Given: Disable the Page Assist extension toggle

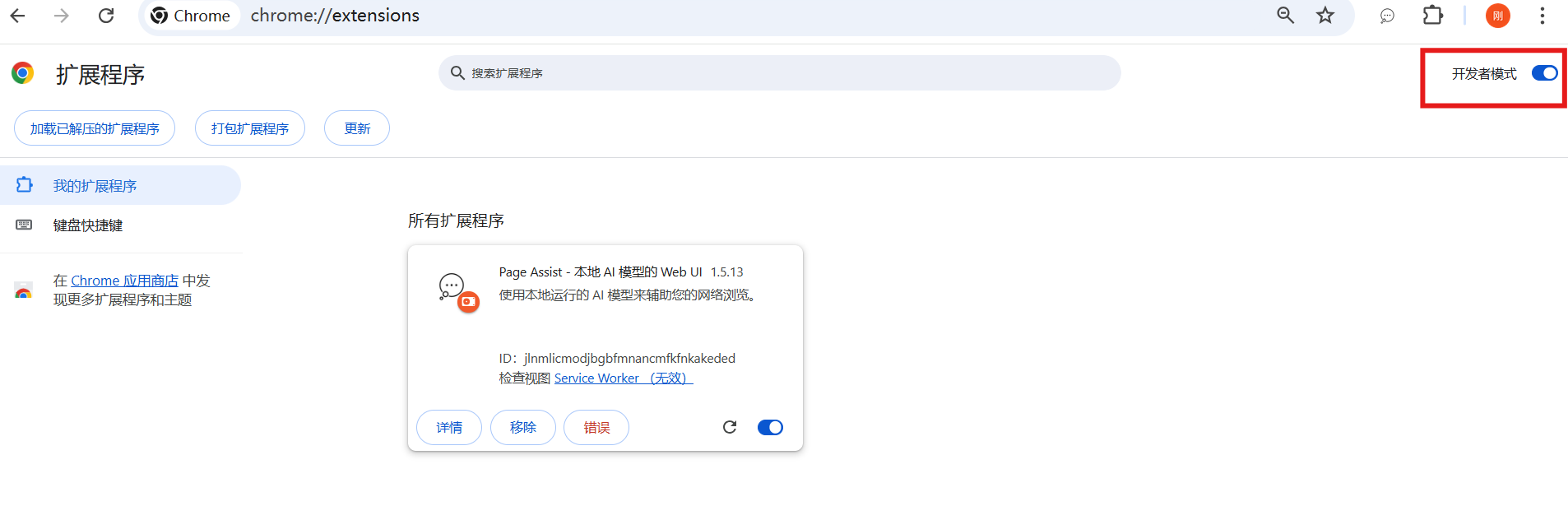Looking at the screenshot, I should coord(770,427).
